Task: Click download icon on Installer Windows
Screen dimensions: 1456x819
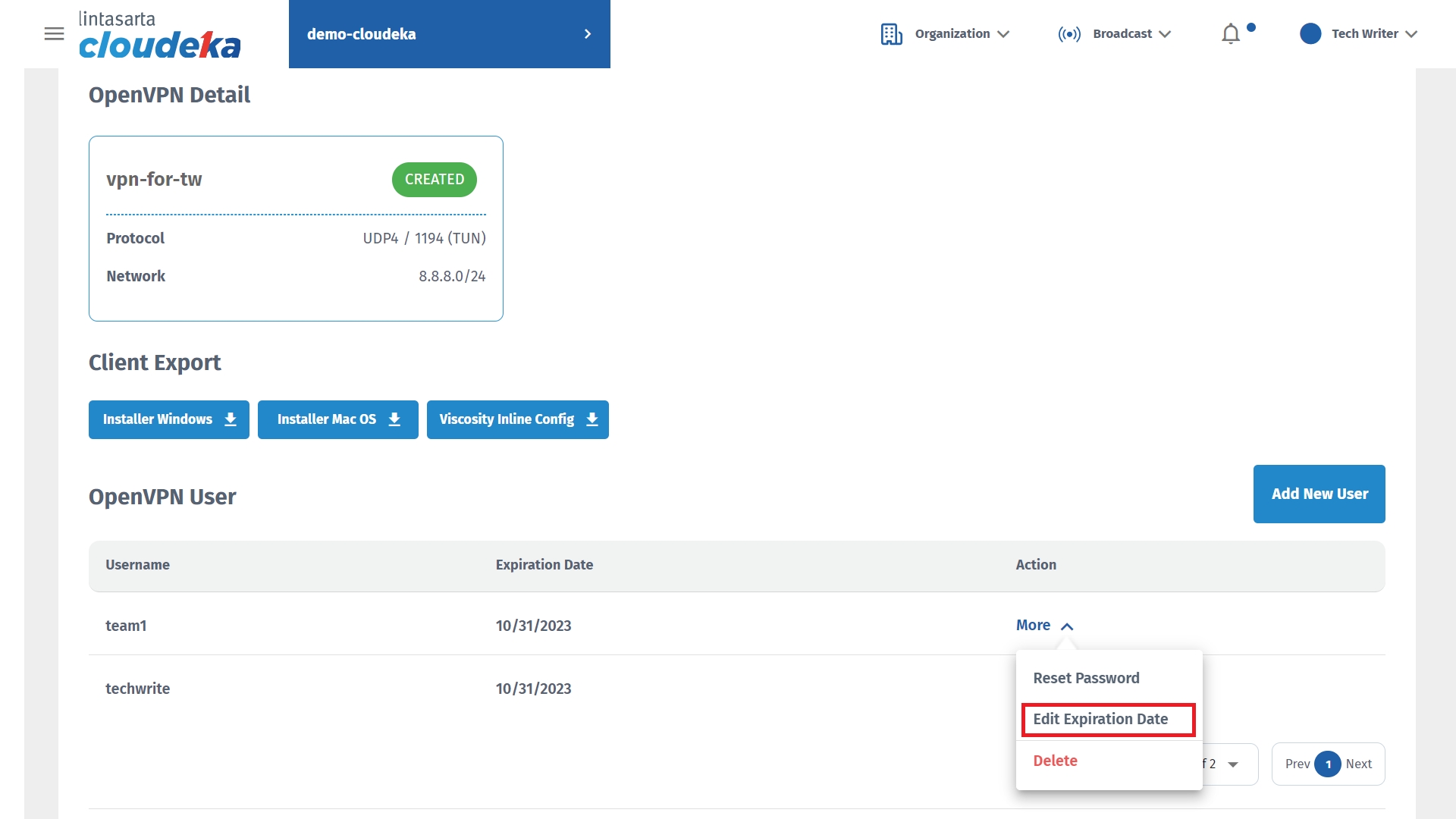Action: [x=231, y=419]
